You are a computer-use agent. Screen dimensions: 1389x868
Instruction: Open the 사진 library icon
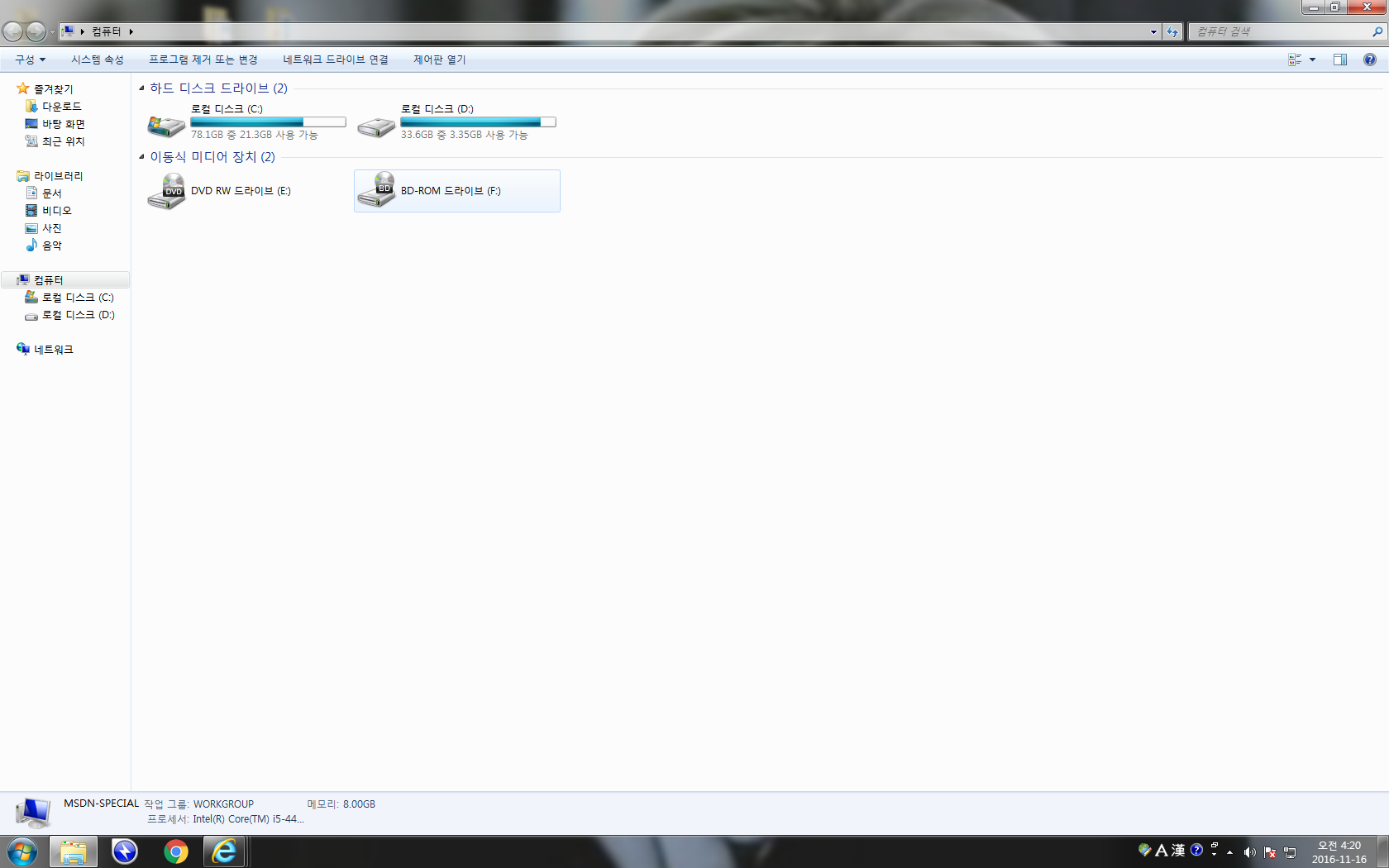click(x=31, y=228)
